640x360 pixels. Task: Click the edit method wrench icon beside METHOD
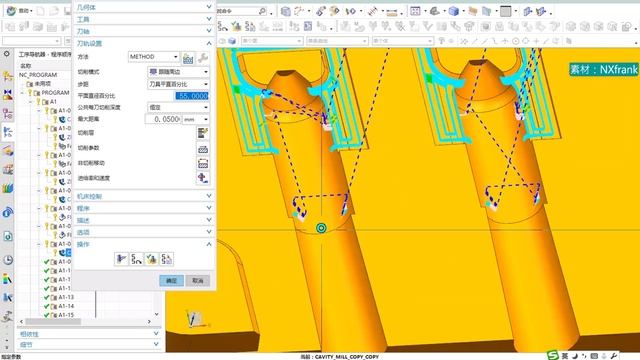[x=202, y=58]
